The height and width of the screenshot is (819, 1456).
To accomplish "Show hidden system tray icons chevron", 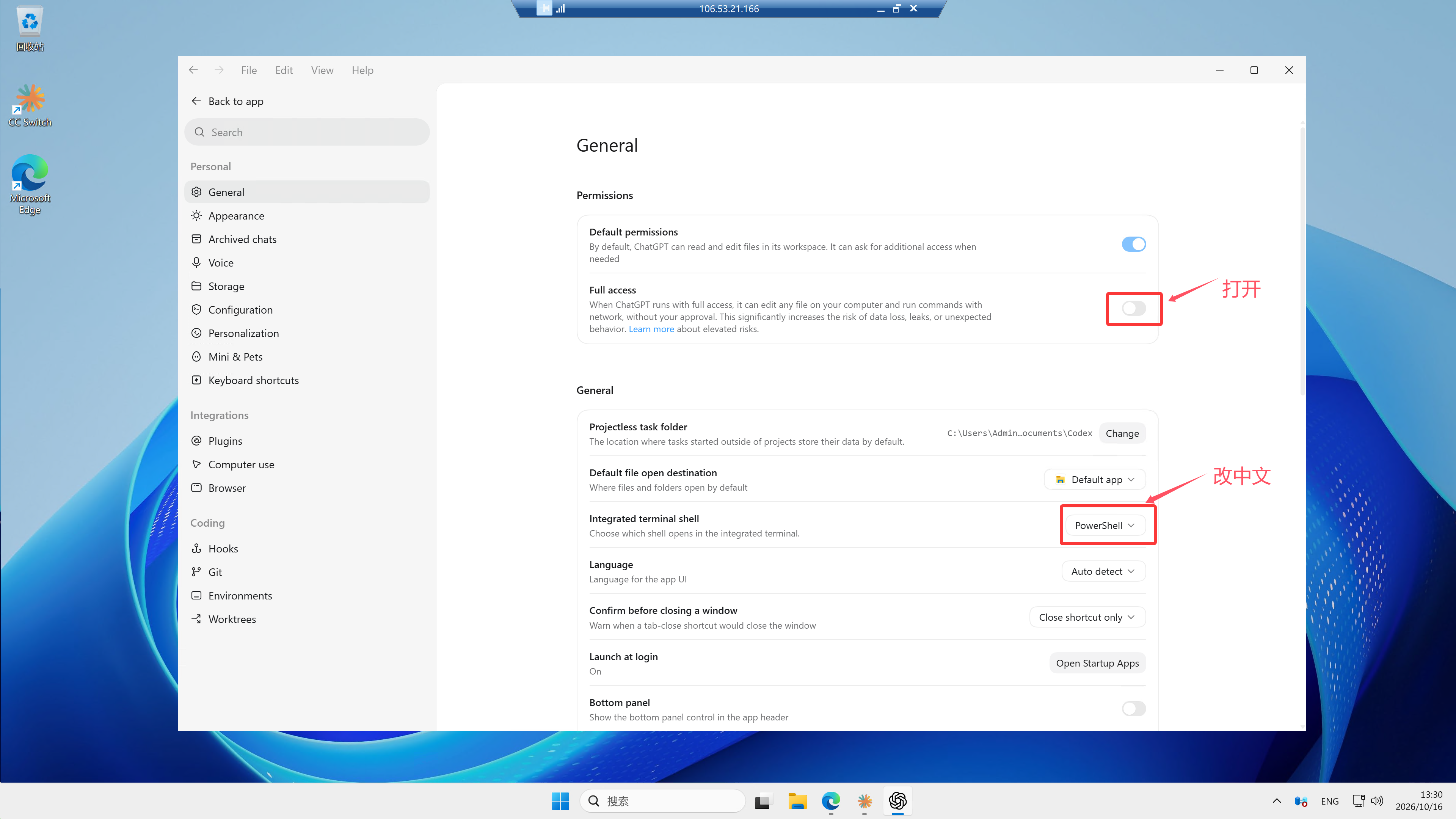I will pyautogui.click(x=1276, y=801).
